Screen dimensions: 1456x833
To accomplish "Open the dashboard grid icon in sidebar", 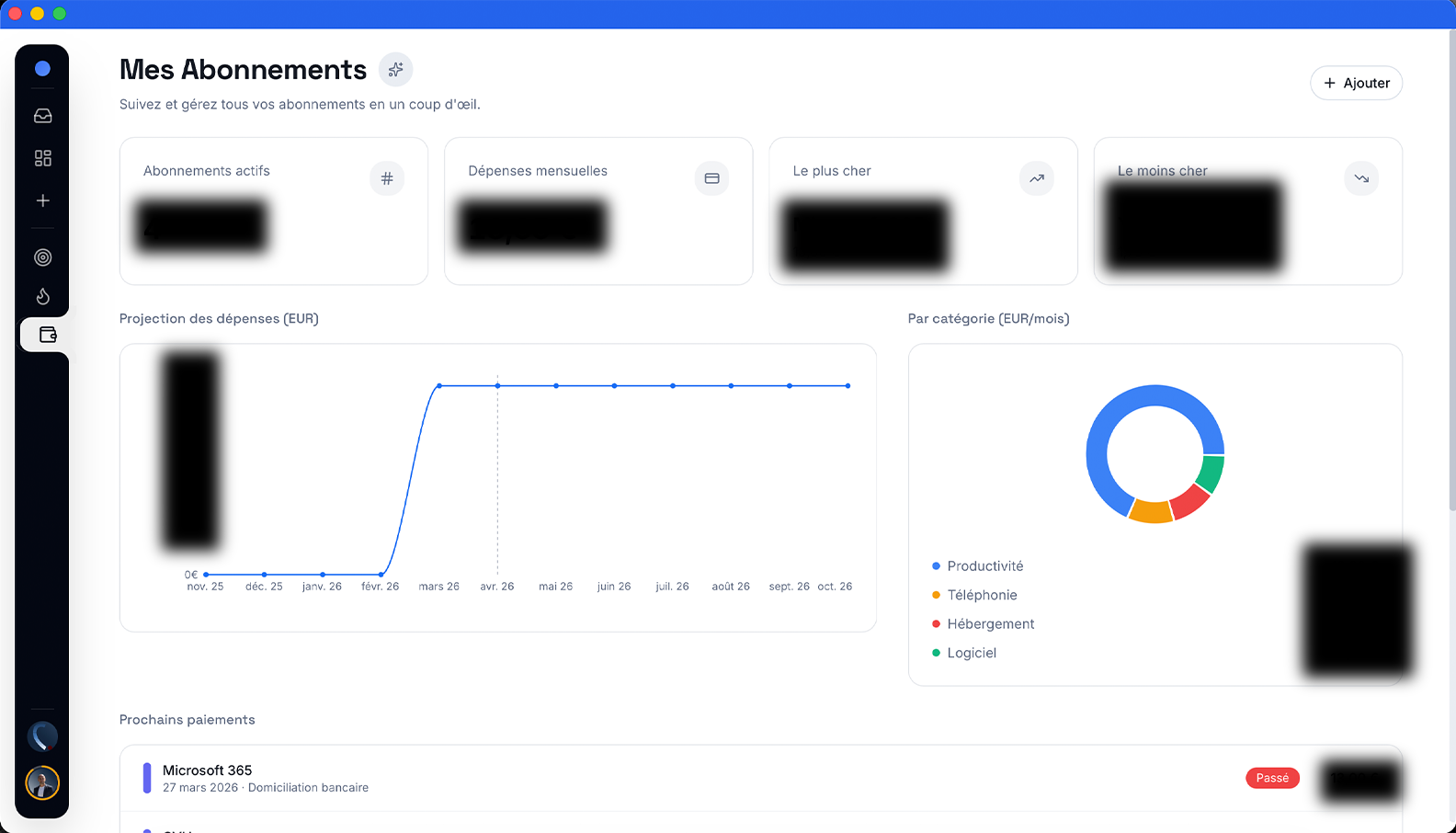I will [42, 158].
